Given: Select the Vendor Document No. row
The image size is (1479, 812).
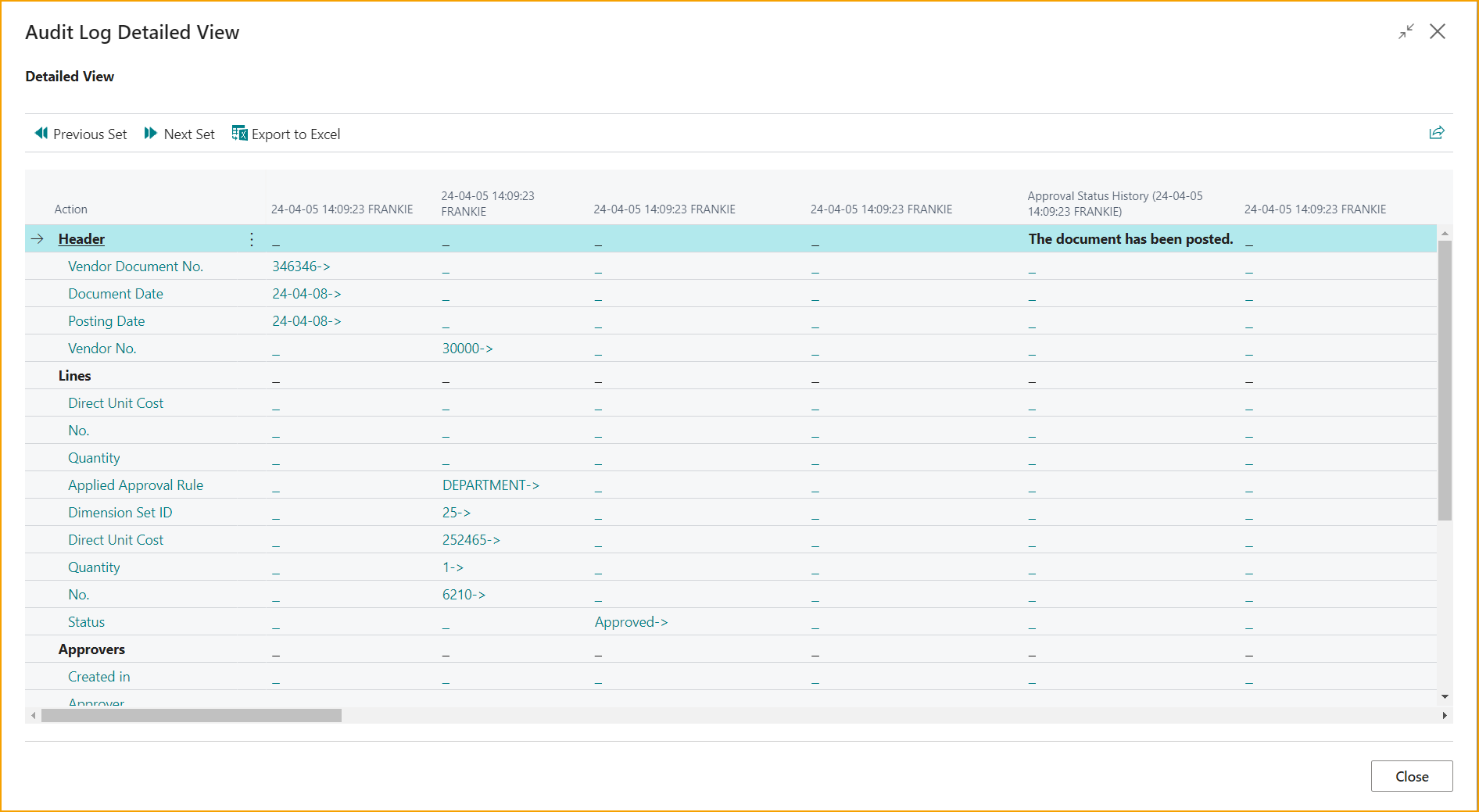Looking at the screenshot, I should (135, 266).
